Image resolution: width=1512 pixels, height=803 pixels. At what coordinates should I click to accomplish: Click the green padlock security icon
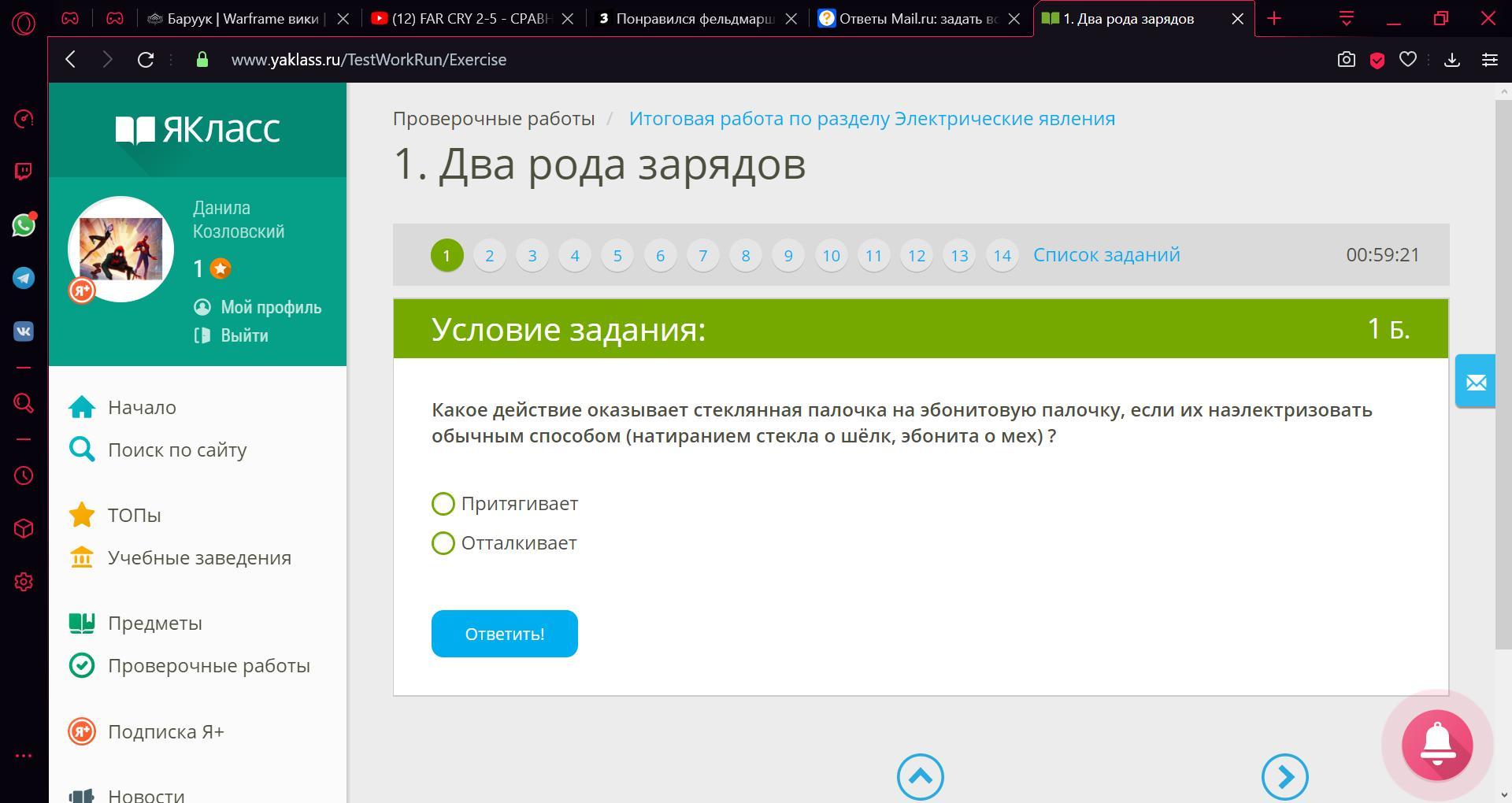pos(202,60)
